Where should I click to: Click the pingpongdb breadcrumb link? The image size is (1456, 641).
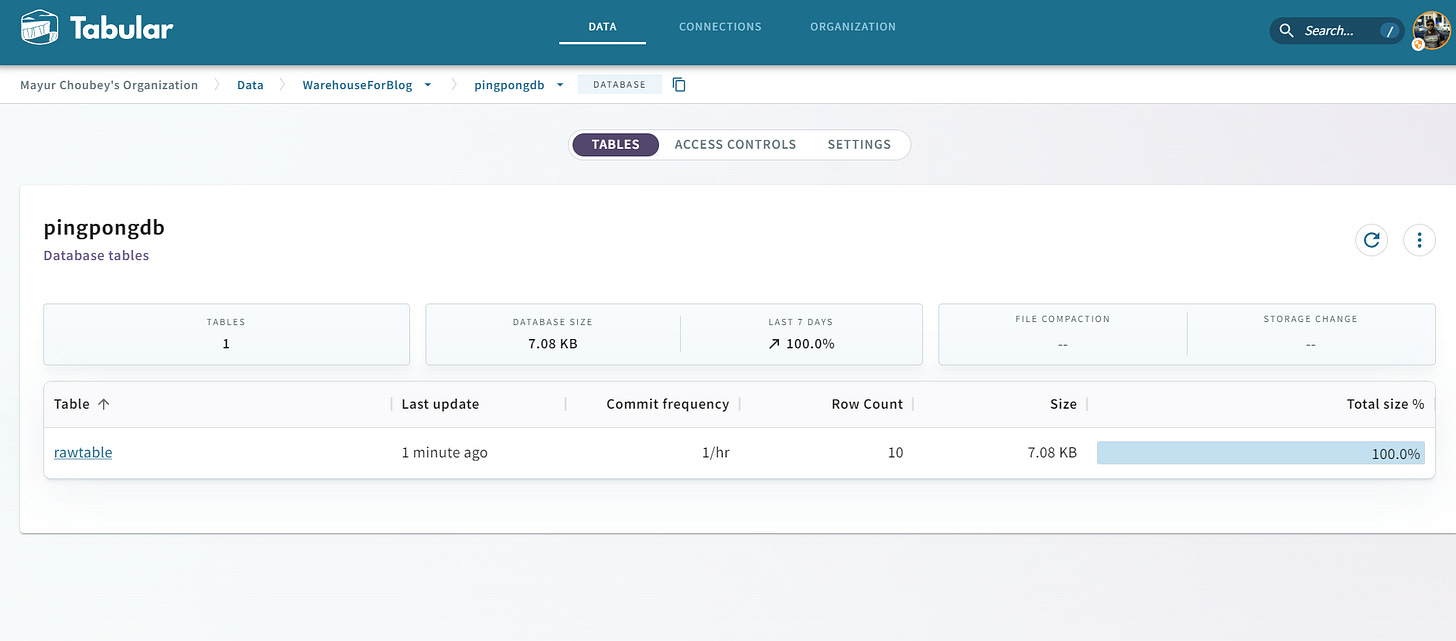coord(509,85)
